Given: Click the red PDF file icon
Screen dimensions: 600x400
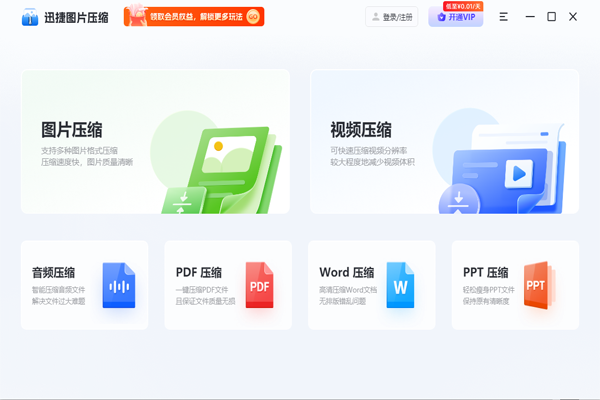Looking at the screenshot, I should click(260, 285).
